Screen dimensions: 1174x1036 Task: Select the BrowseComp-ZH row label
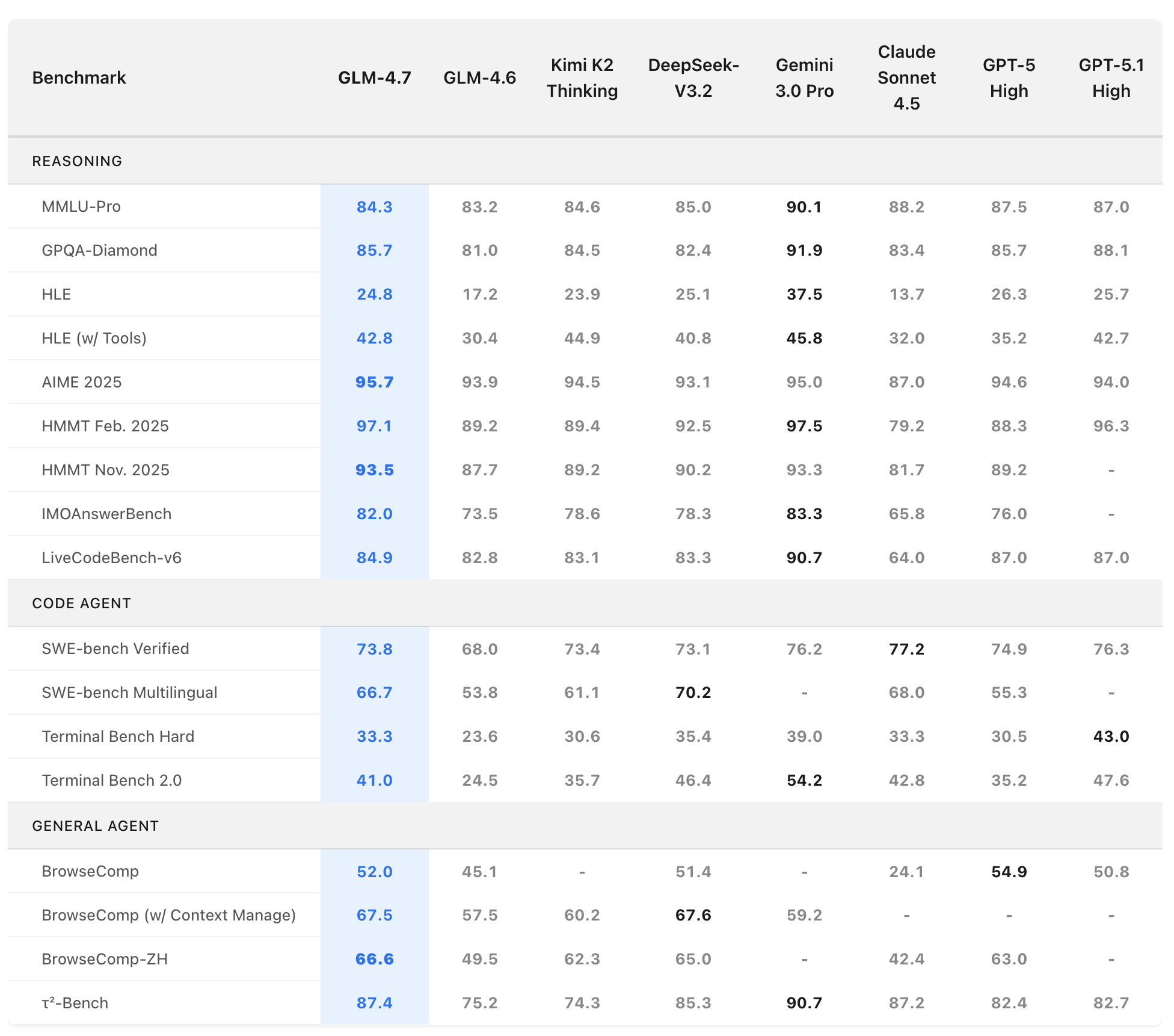105,959
